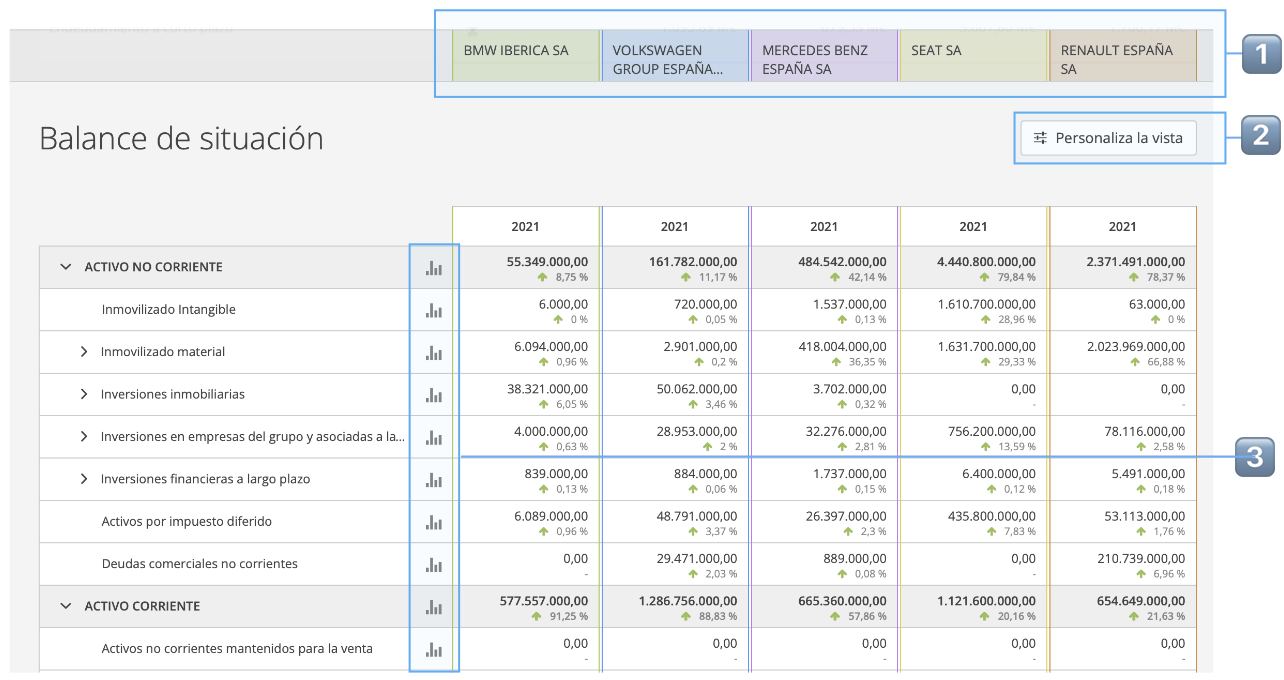Click value 48.791.000,00 impuesto diferido cell
This screenshot has width=1284, height=680.
(x=697, y=516)
